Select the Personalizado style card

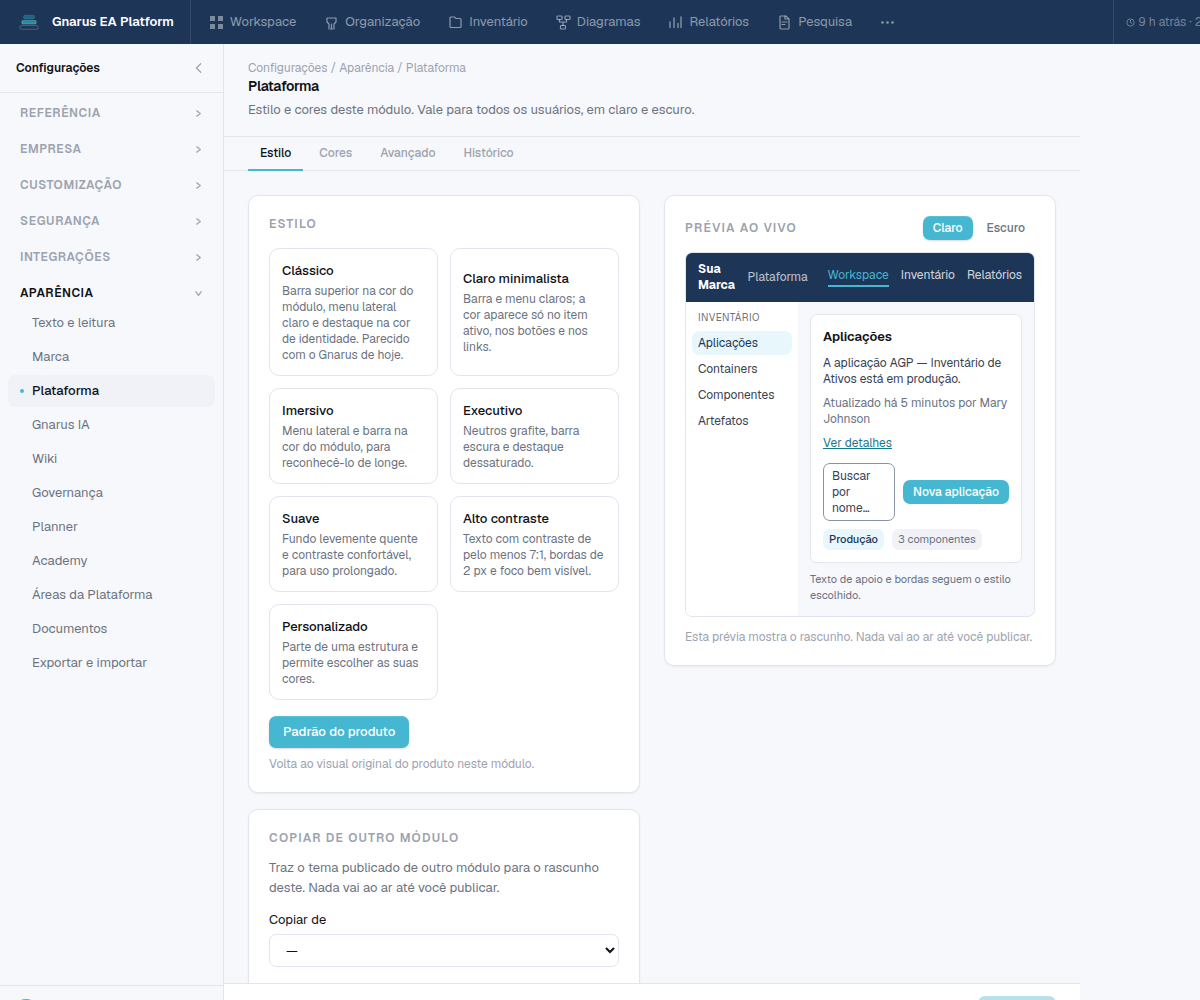(x=353, y=652)
